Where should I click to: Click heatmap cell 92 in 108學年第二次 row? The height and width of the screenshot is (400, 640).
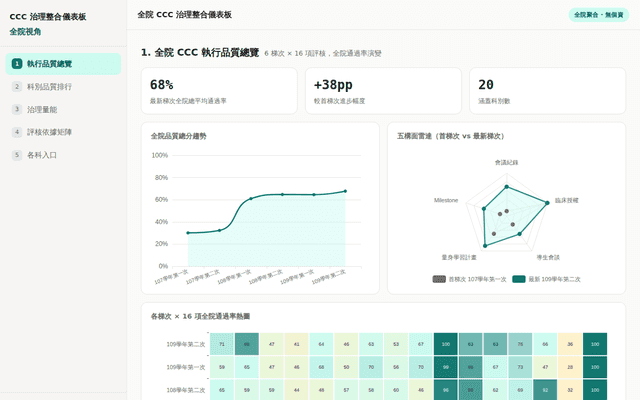tap(545, 390)
